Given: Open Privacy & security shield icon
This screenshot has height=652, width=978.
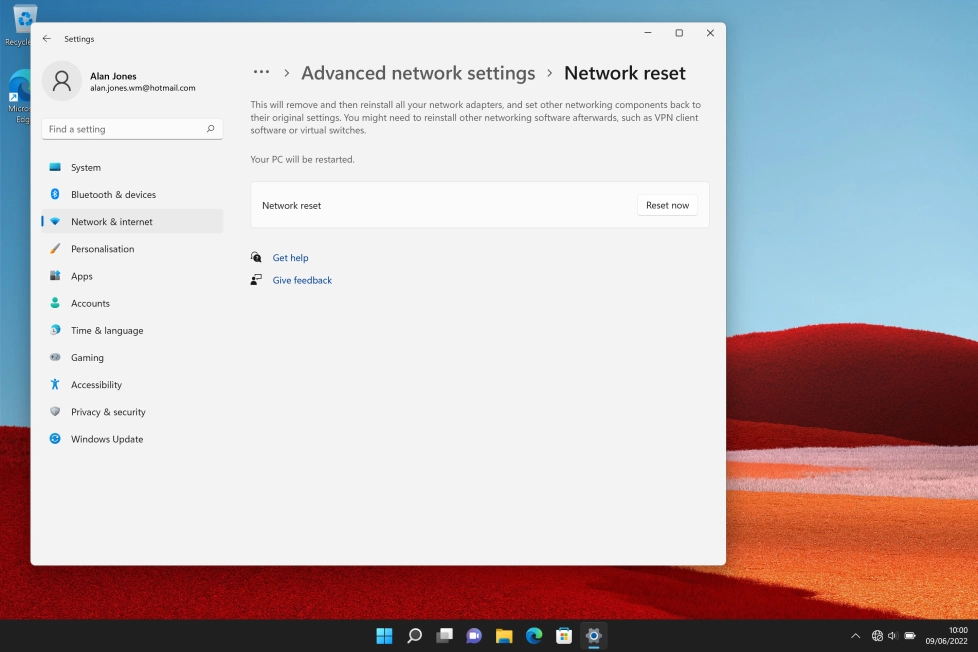Looking at the screenshot, I should pyautogui.click(x=55, y=411).
